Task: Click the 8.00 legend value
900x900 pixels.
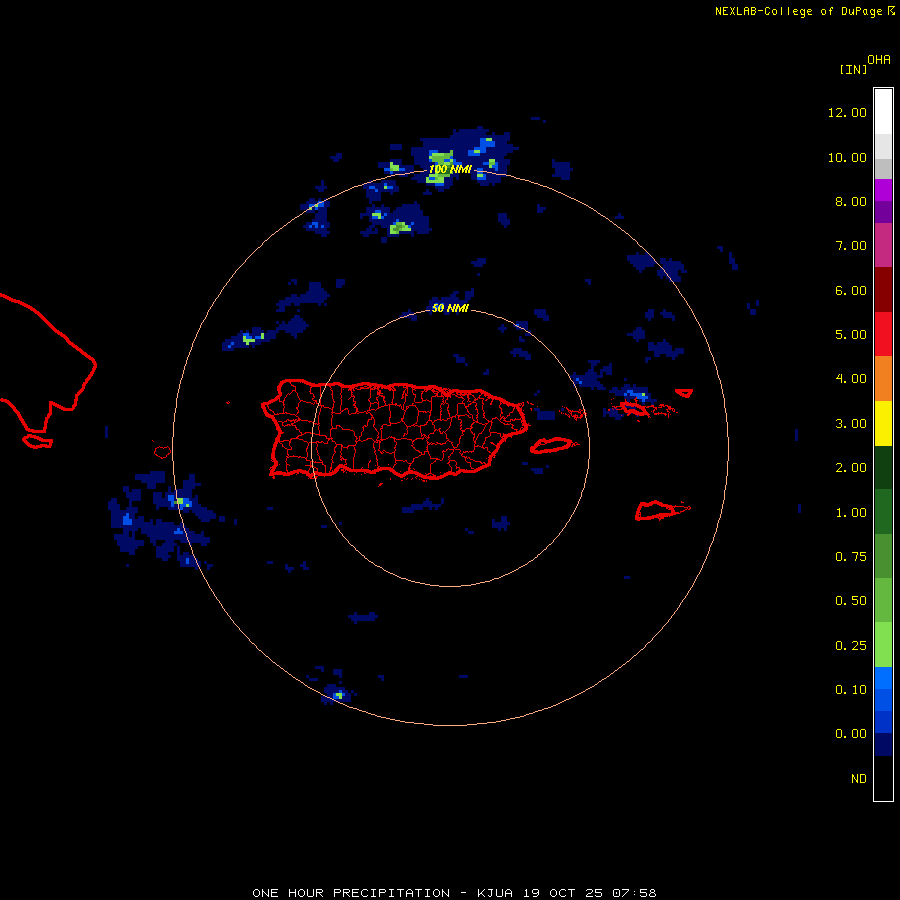Action: coord(851,201)
